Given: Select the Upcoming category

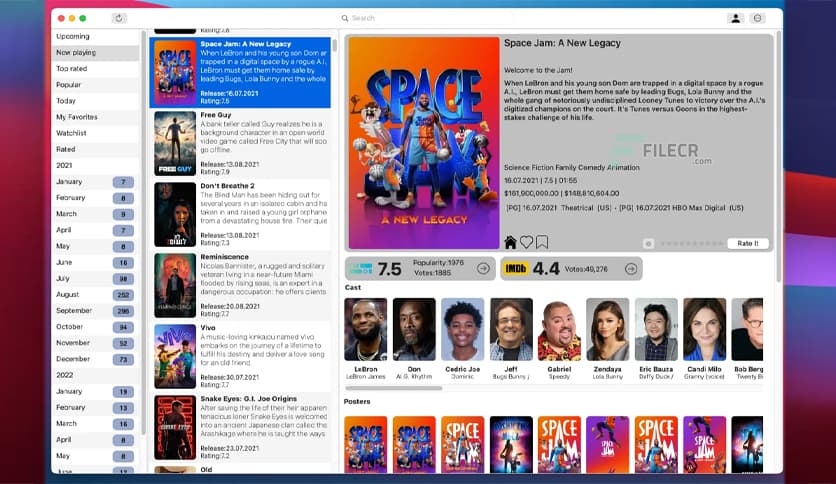Looking at the screenshot, I should 95,36.
